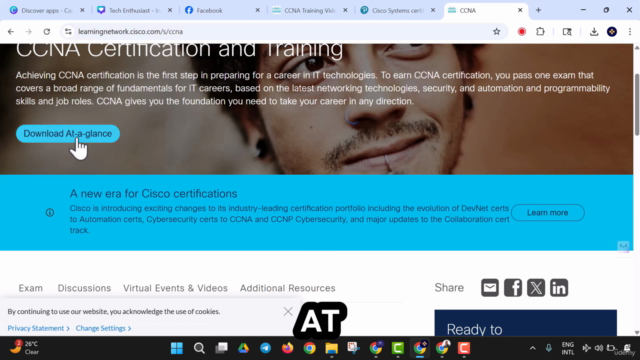640x360 pixels.
Task: Go back with the browser back arrow
Action: click(11, 31)
